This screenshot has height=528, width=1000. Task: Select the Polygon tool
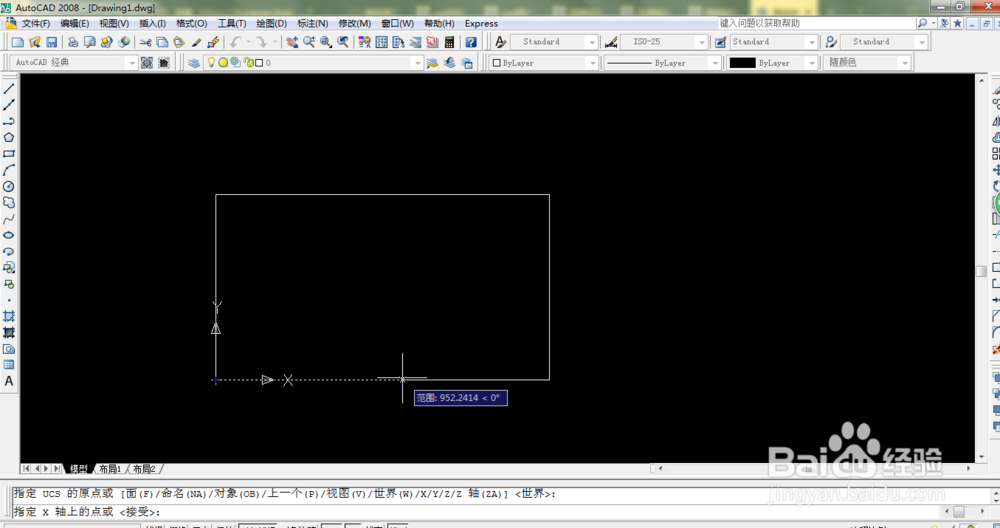pyautogui.click(x=9, y=137)
